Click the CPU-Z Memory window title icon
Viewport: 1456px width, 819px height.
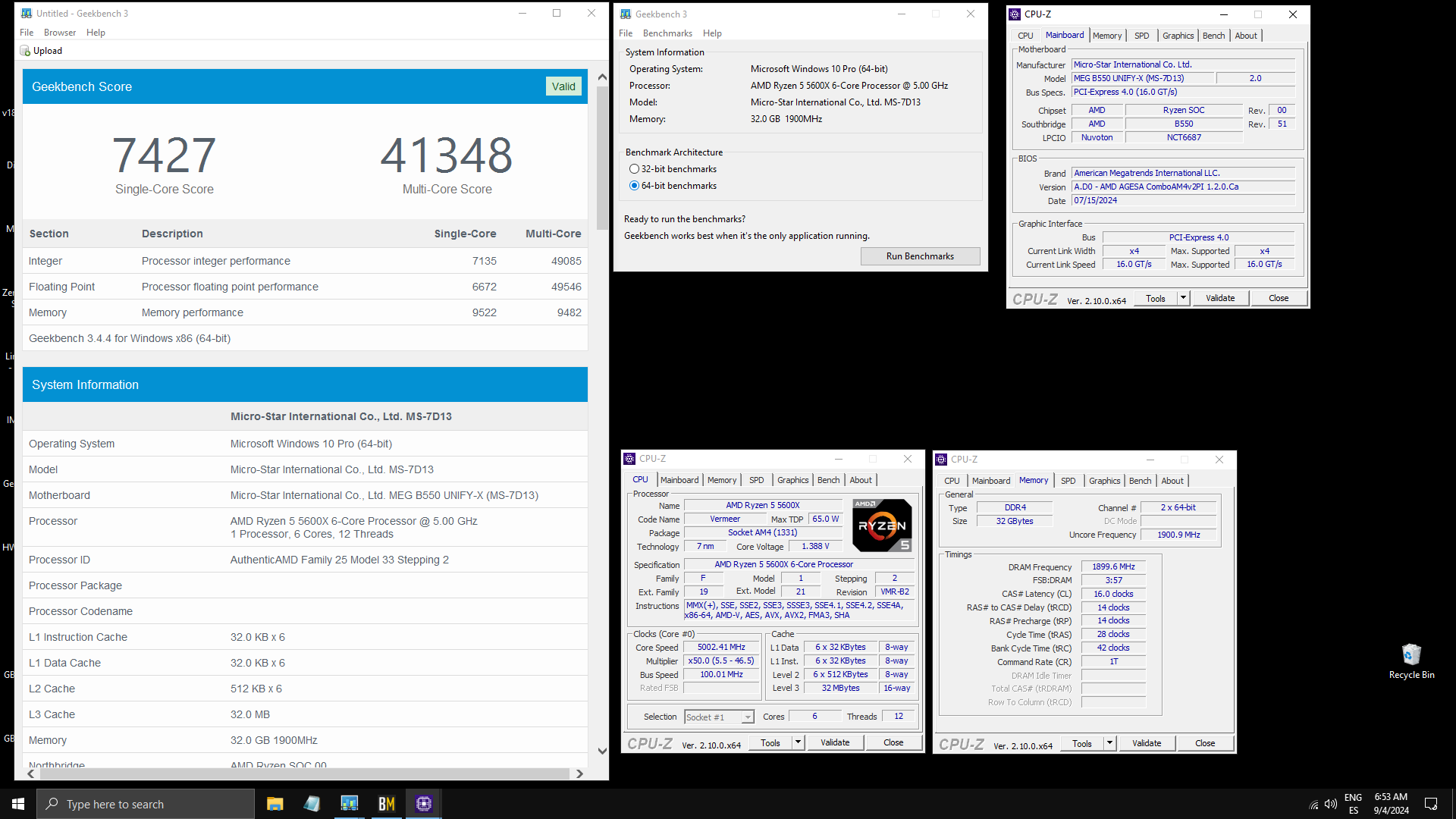click(x=941, y=460)
